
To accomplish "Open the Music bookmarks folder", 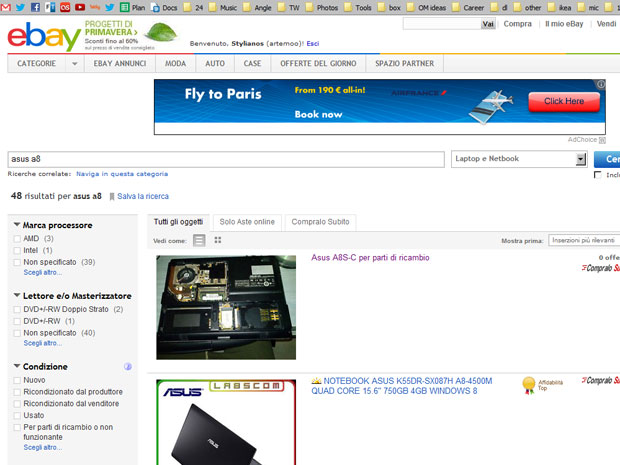I will (223, 8).
